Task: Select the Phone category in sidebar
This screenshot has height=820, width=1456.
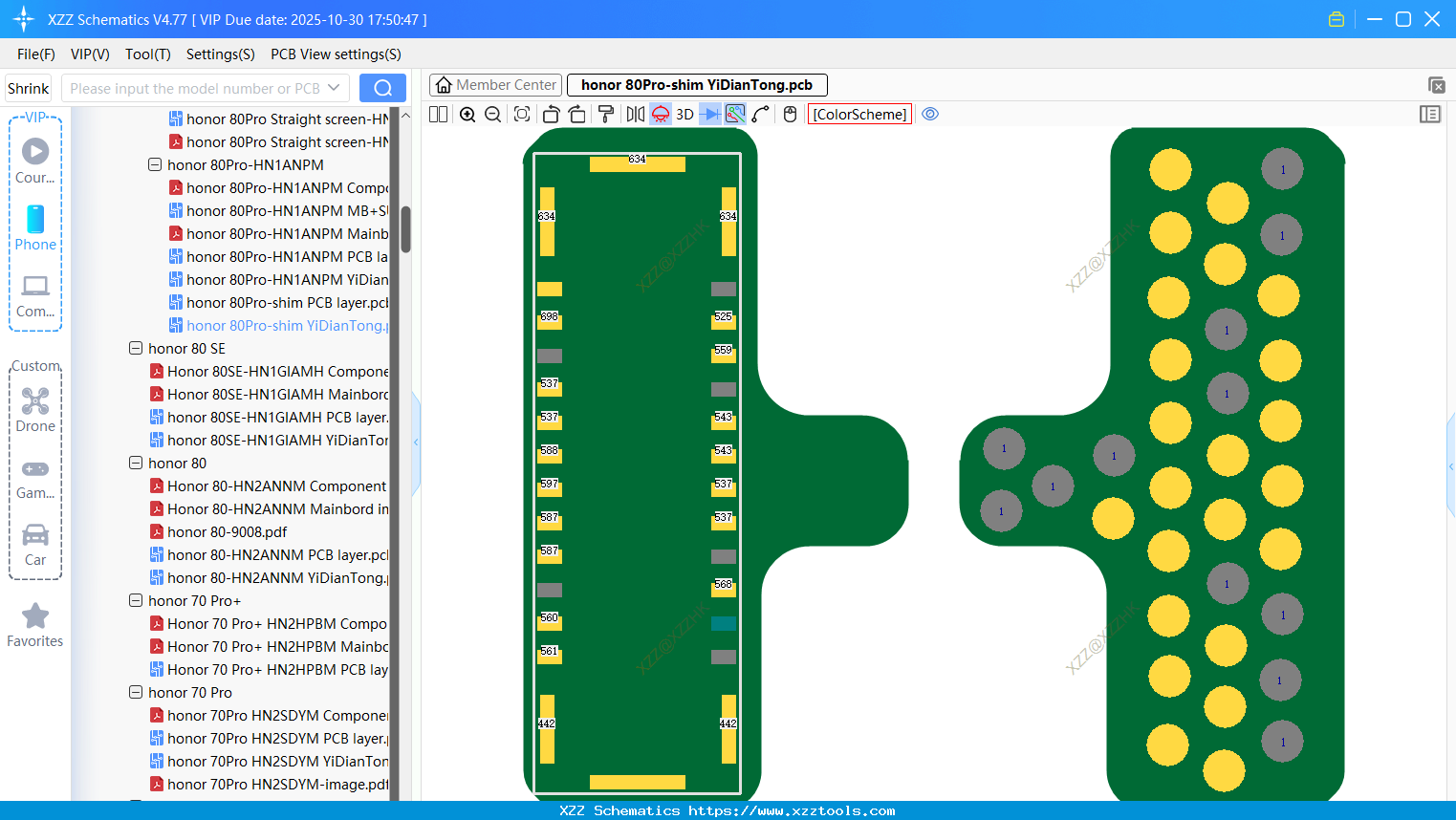Action: pos(35,227)
